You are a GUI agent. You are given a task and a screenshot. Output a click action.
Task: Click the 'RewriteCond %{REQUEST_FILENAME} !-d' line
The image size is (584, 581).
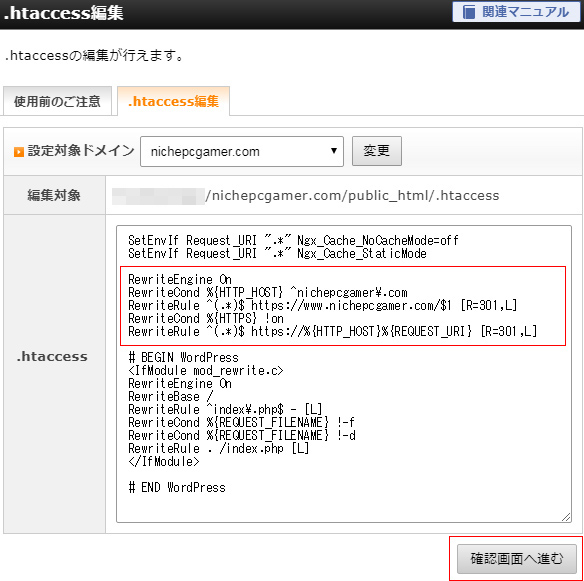[x=242, y=435]
